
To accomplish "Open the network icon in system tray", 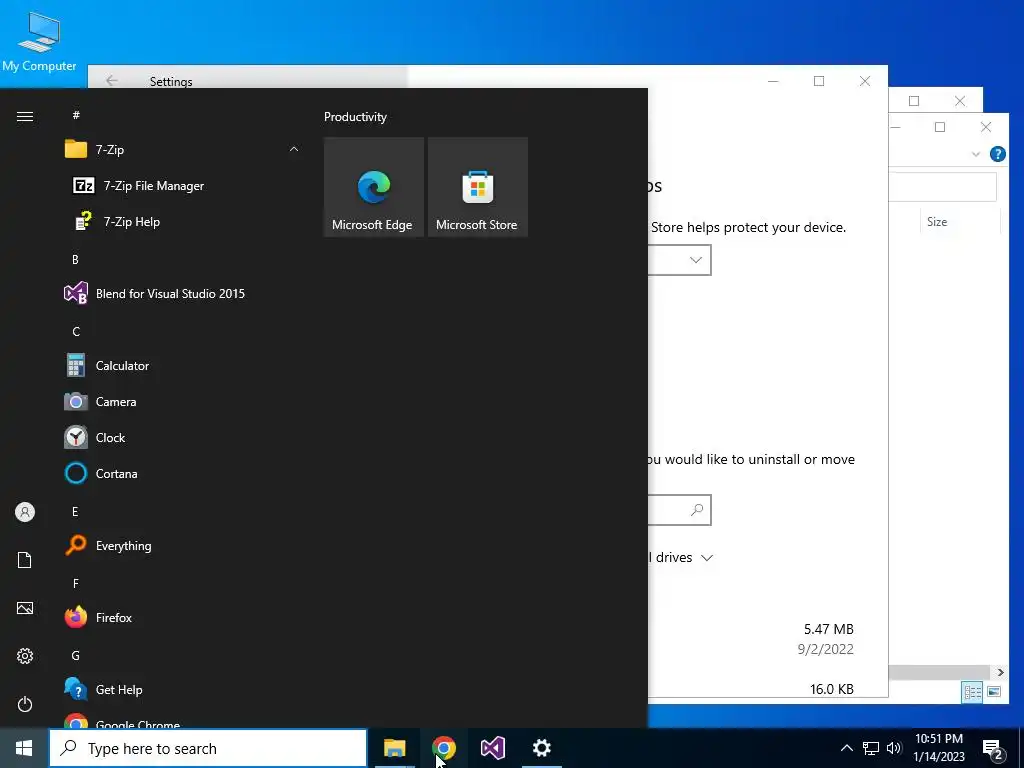I will pyautogui.click(x=871, y=748).
